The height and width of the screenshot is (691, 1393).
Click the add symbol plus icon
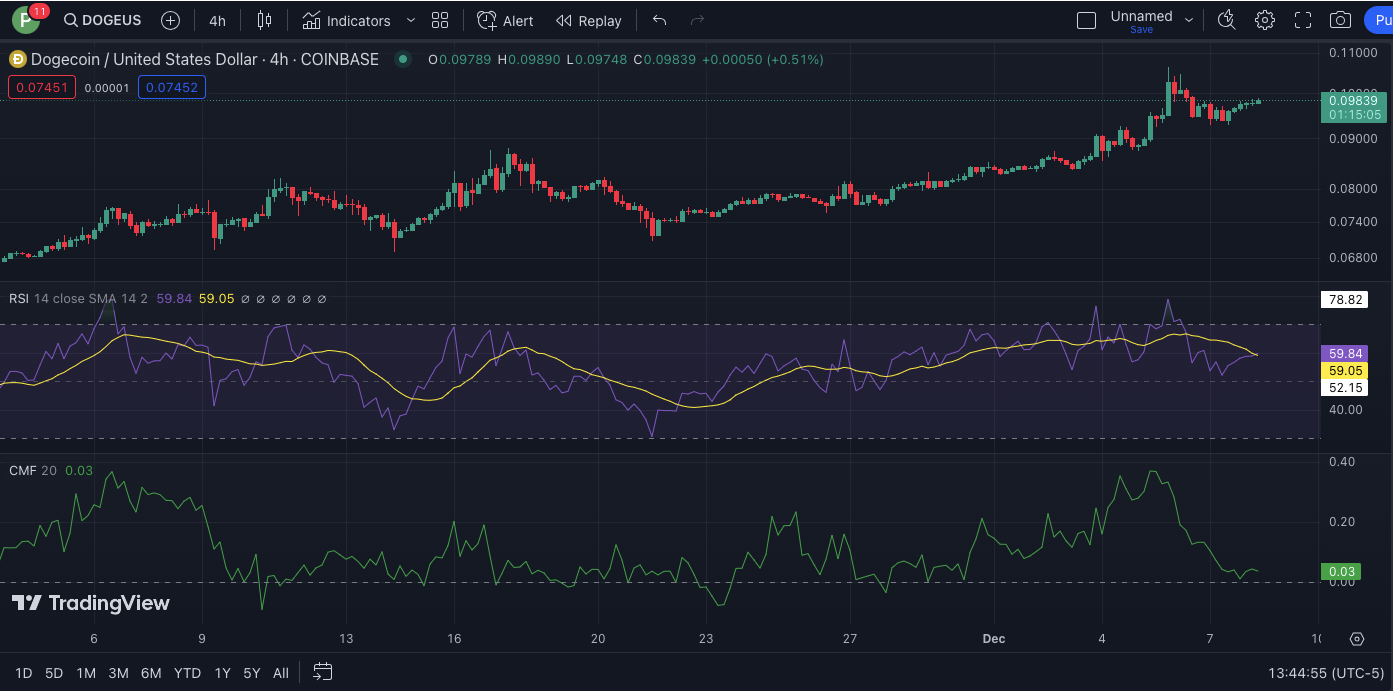point(171,20)
